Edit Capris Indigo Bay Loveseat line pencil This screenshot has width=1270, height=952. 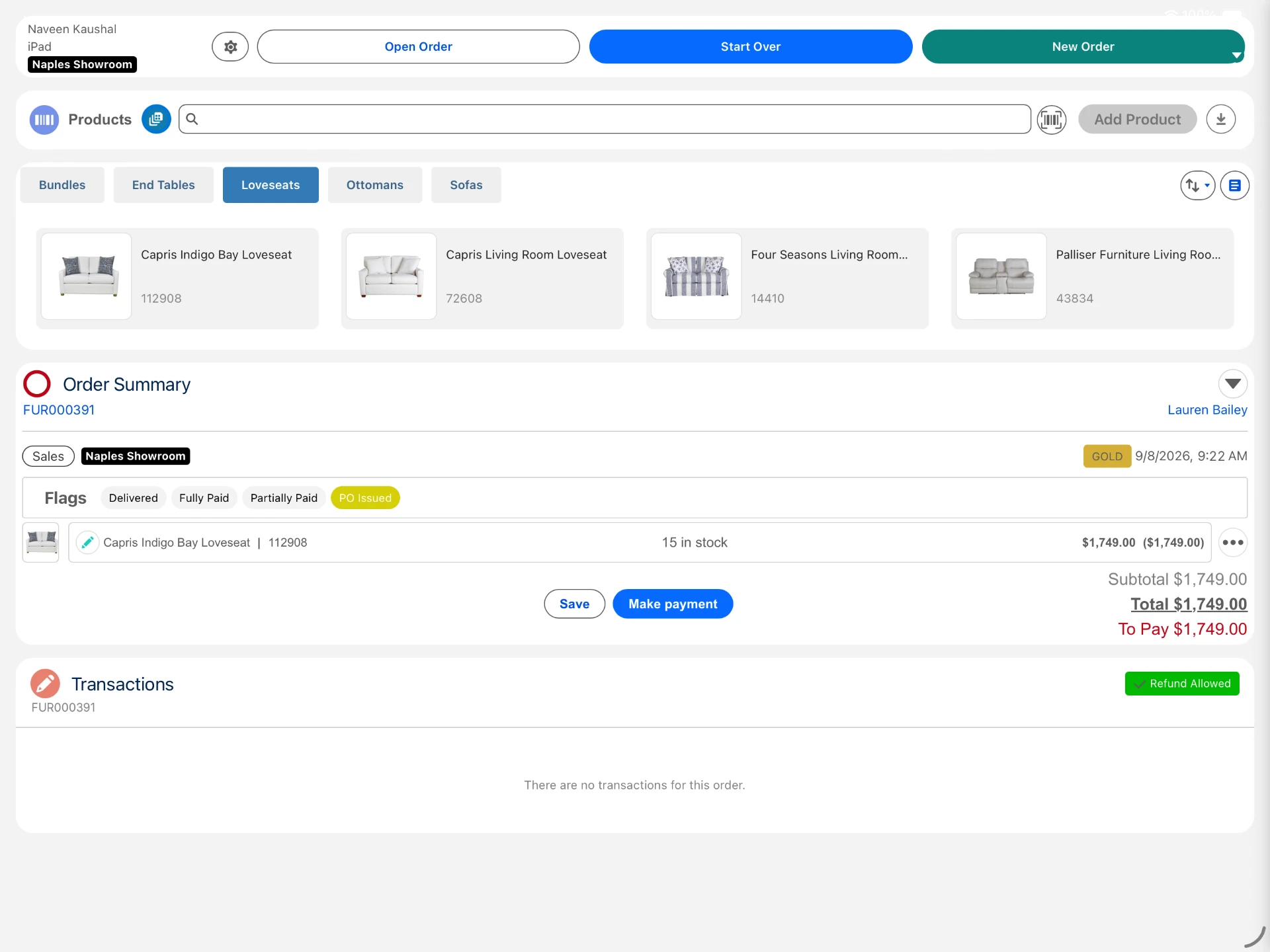pos(87,543)
